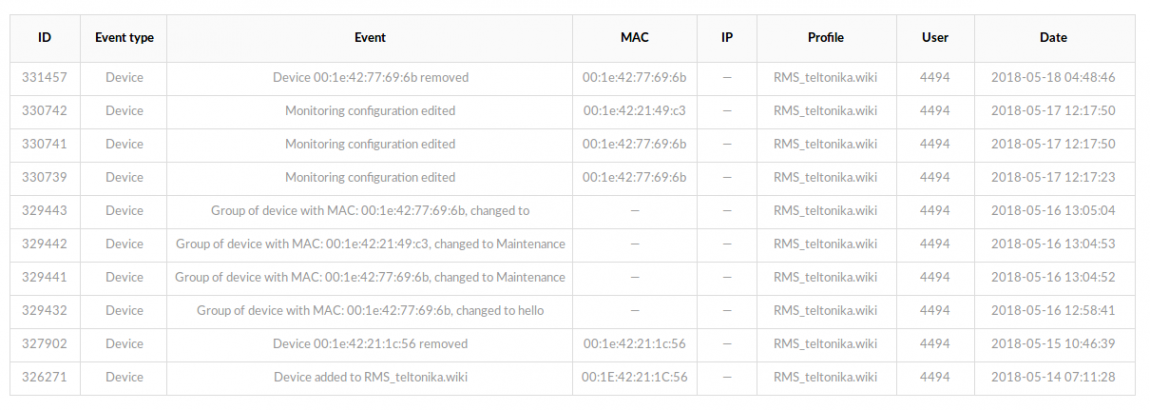
Task: Select event row with ID 331457
Action: pos(45,77)
